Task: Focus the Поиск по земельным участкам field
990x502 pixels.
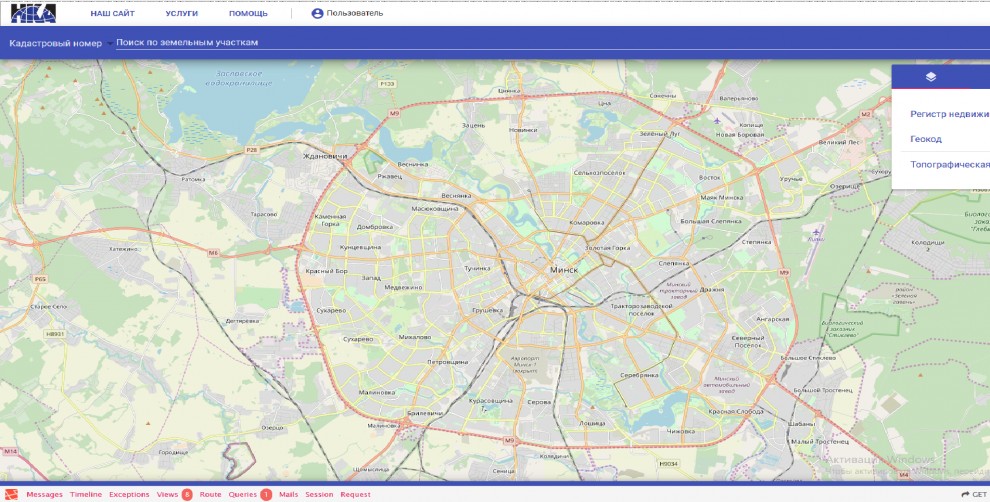Action: [552, 43]
